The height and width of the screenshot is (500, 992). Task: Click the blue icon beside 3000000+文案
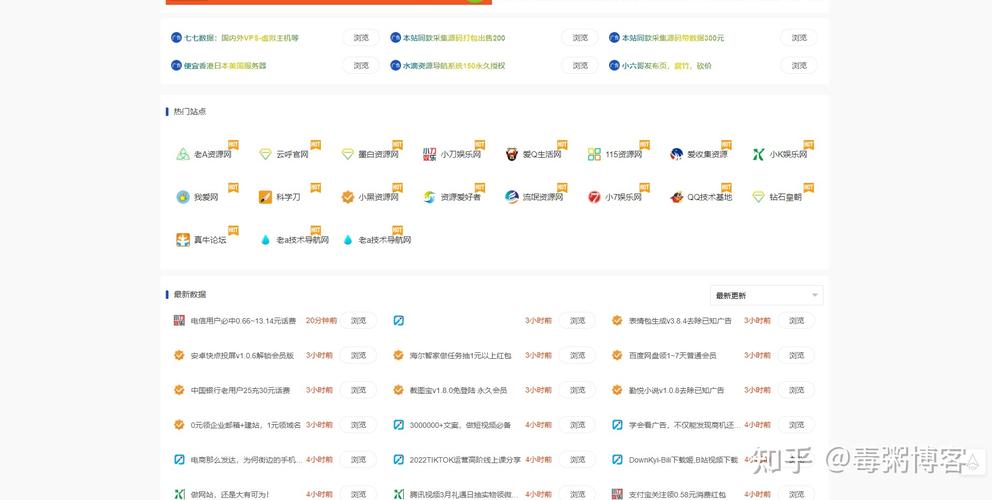(x=398, y=425)
